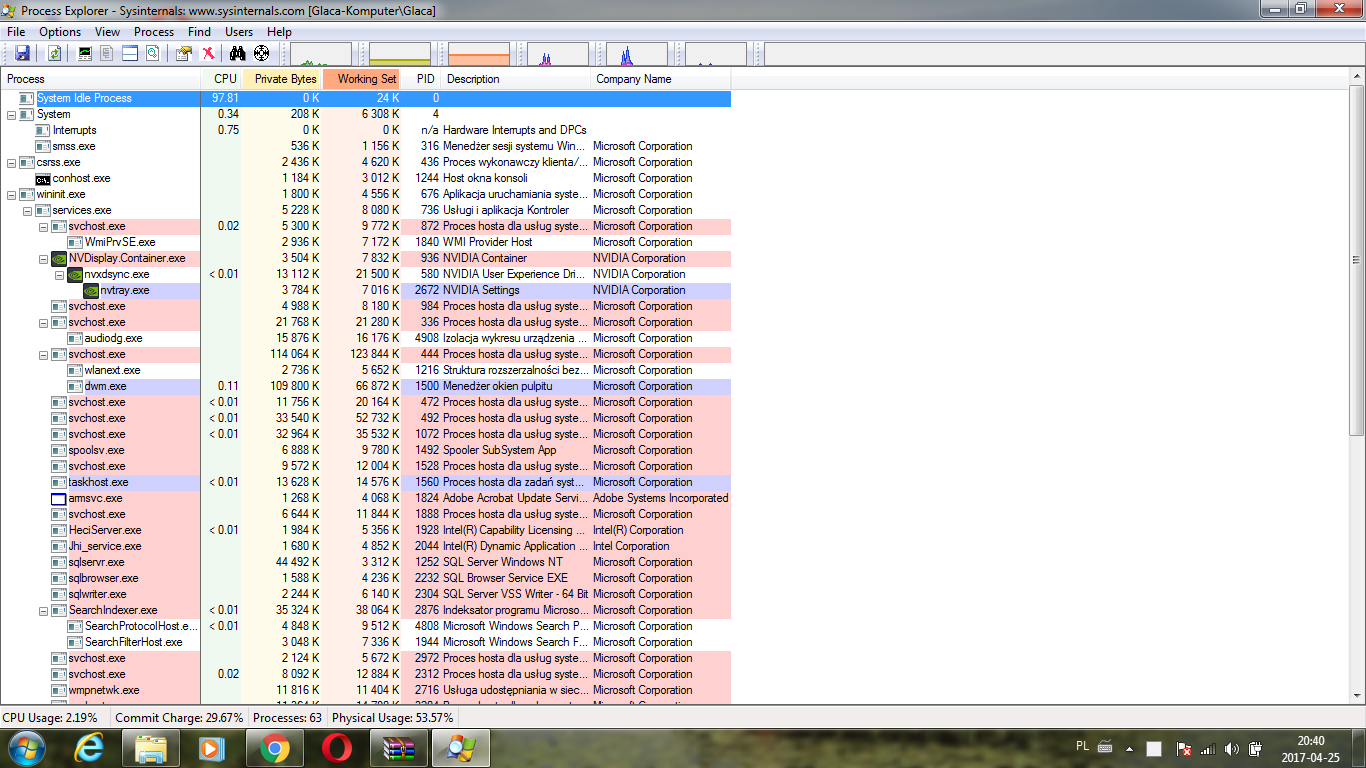Select the sqlservr.exe process
The width and height of the screenshot is (1366, 768).
pos(366,562)
